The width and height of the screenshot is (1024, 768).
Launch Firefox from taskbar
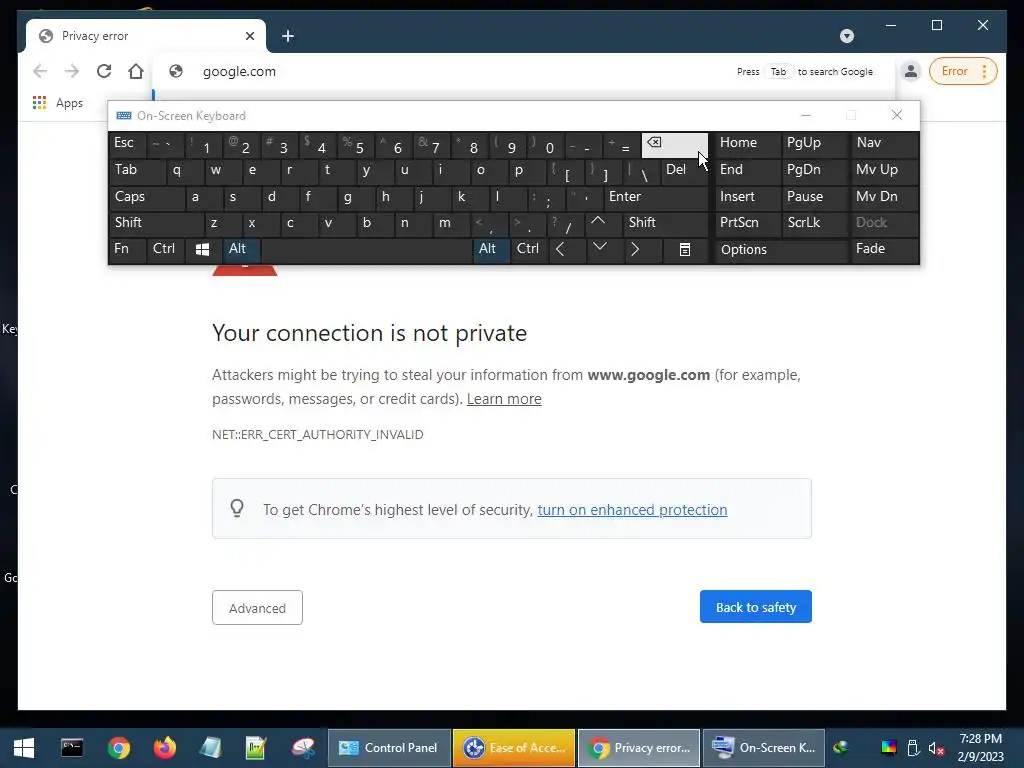(165, 748)
